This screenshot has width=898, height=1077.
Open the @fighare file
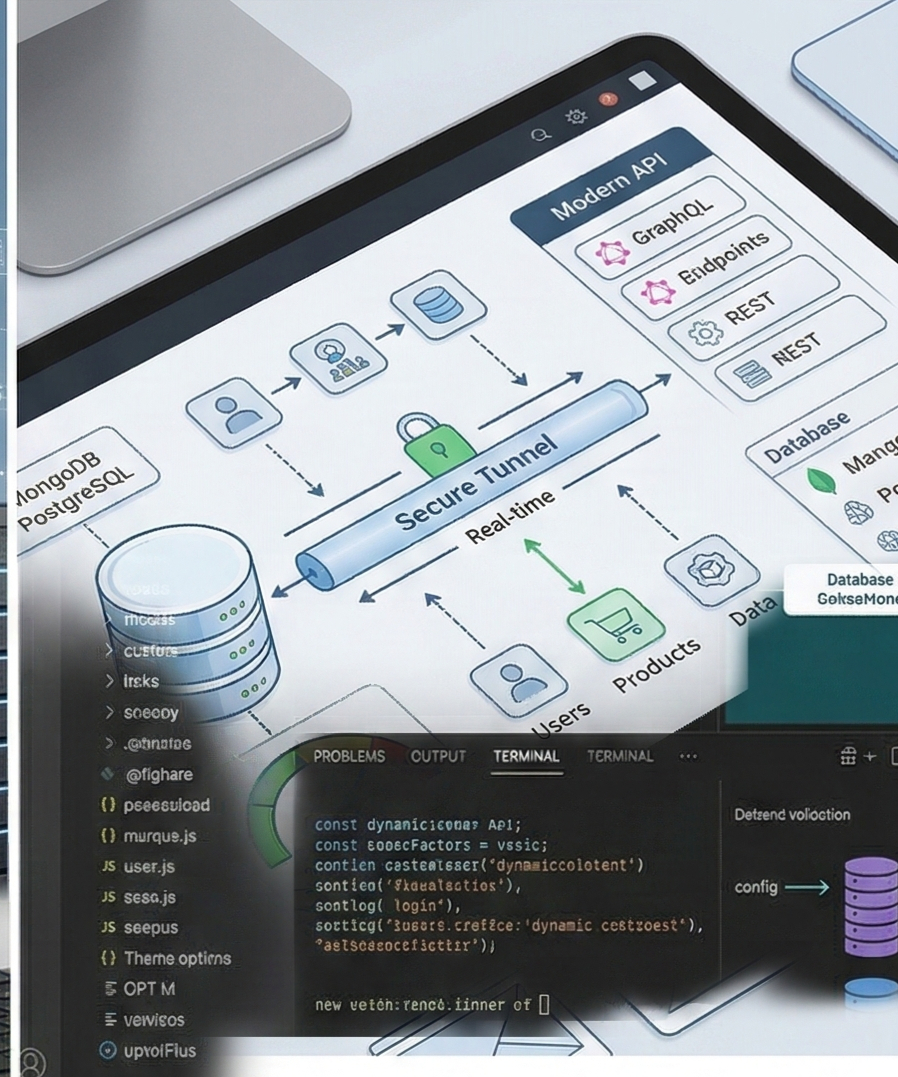point(158,774)
